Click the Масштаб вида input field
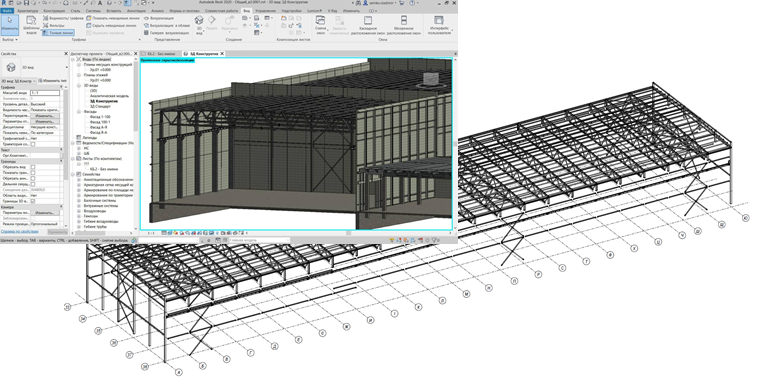 tap(45, 93)
